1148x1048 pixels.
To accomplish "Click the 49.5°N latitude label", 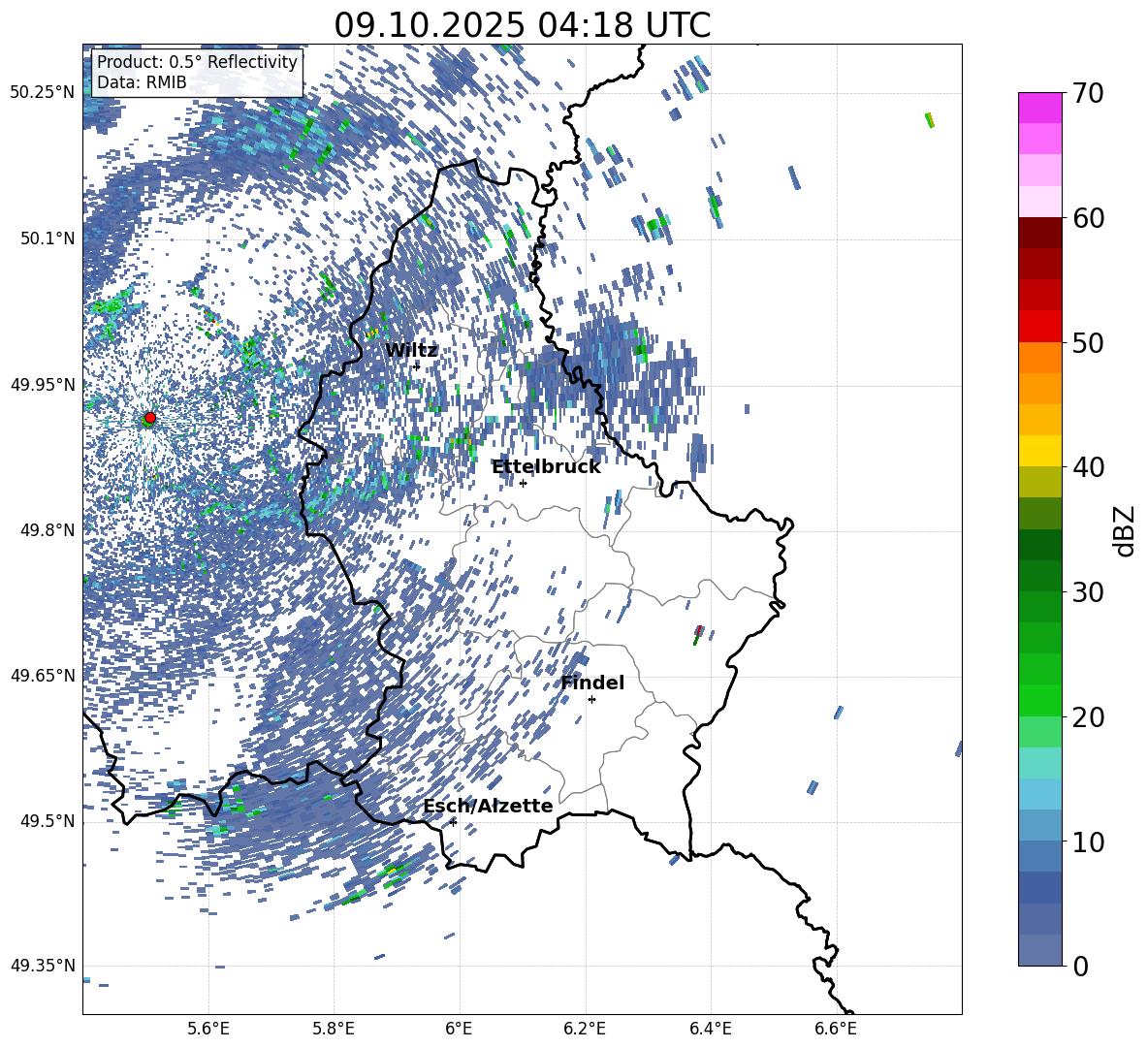I will tap(48, 821).
